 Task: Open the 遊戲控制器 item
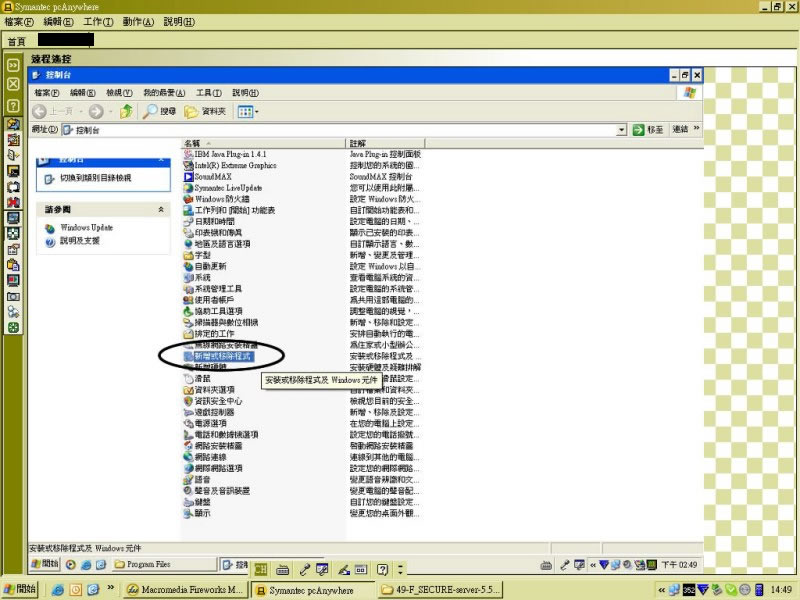click(209, 412)
